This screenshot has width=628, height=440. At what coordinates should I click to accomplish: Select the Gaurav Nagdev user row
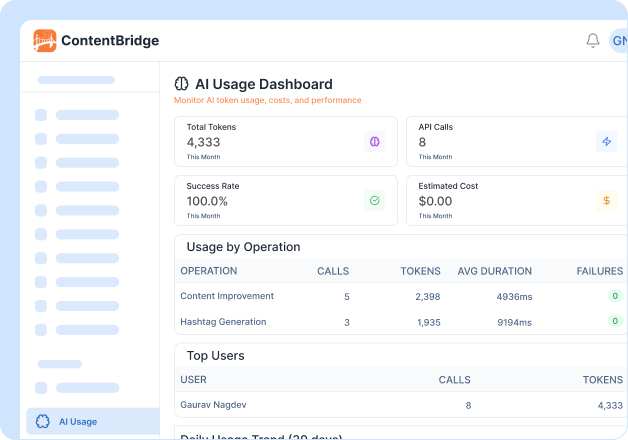point(401,405)
